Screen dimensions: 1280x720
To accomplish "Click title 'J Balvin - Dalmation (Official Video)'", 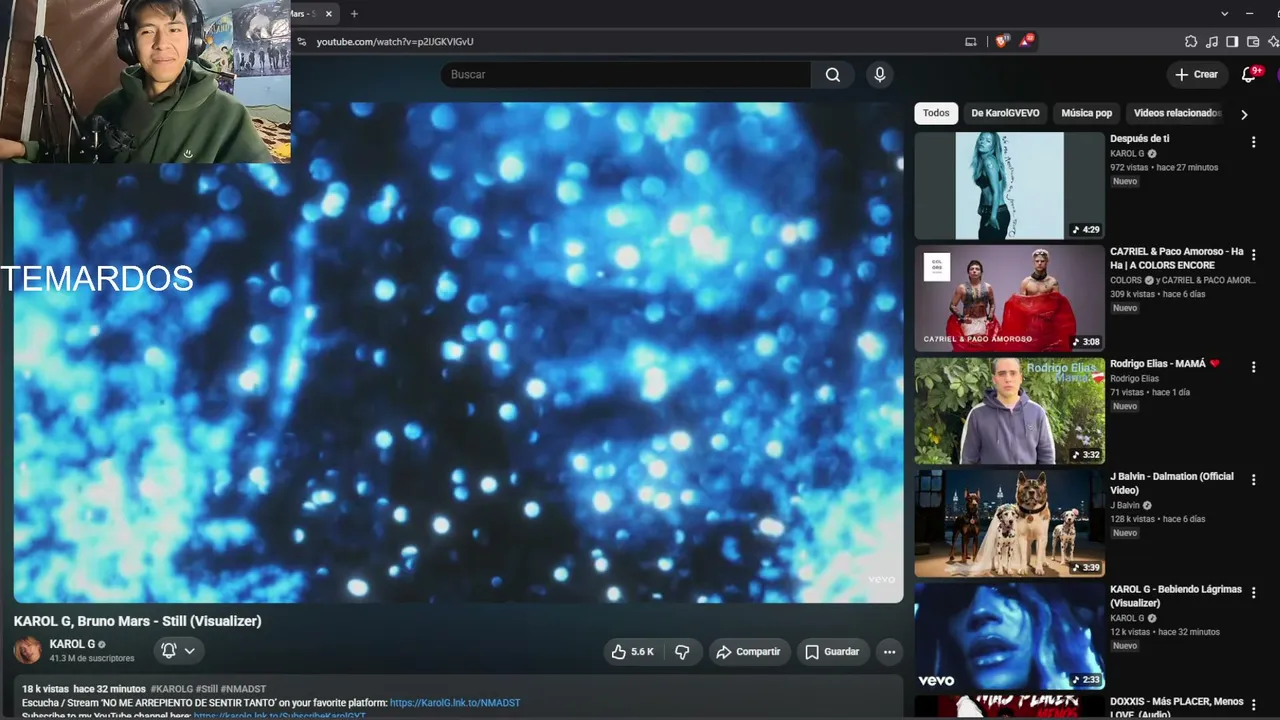I will (1171, 483).
